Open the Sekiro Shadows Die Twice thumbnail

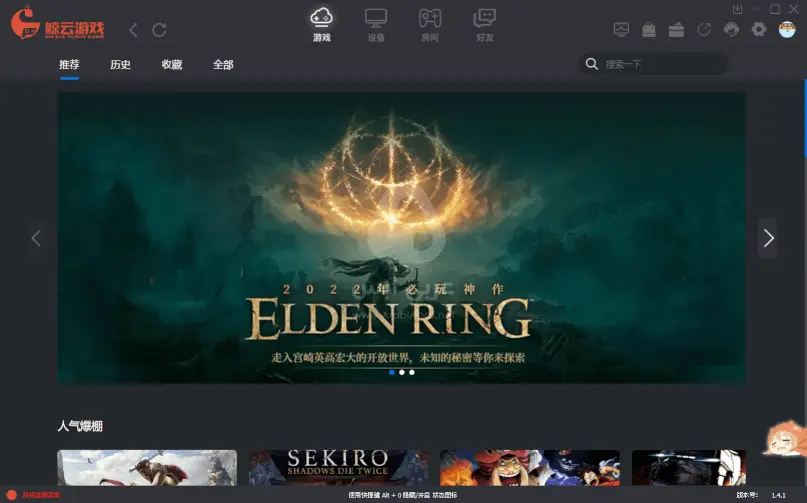(x=338, y=468)
